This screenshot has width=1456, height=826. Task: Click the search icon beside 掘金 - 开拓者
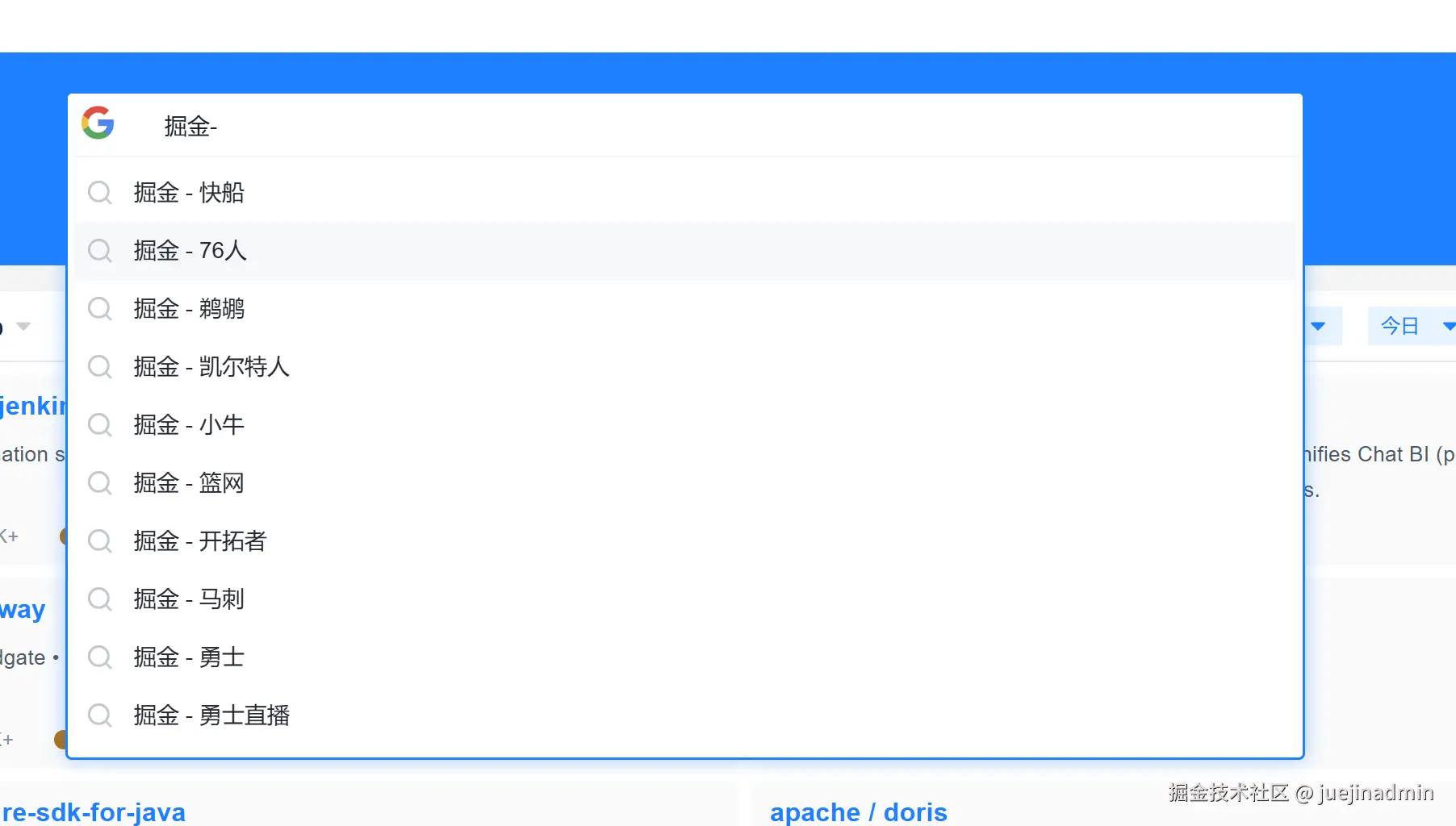[x=99, y=541]
